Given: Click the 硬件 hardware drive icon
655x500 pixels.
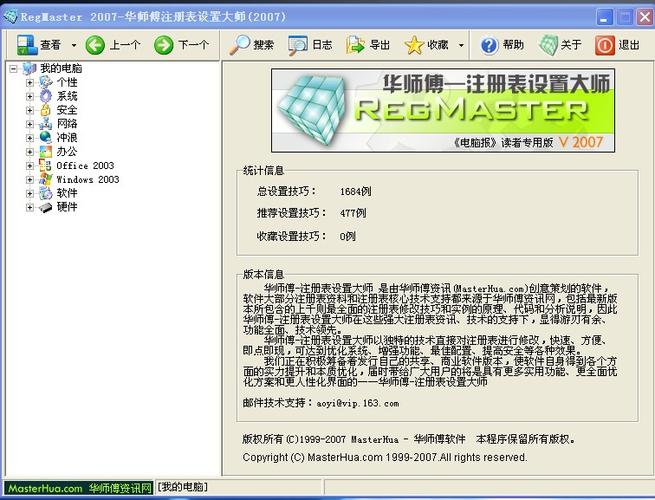Looking at the screenshot, I should pos(46,207).
